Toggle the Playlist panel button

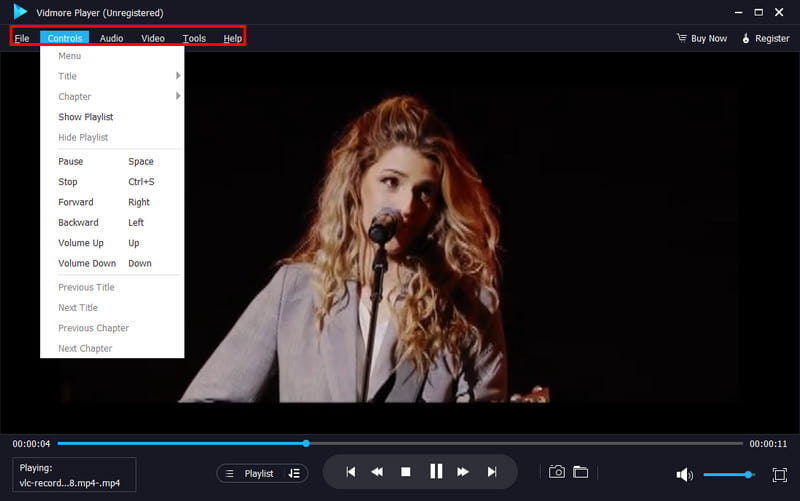tap(261, 473)
